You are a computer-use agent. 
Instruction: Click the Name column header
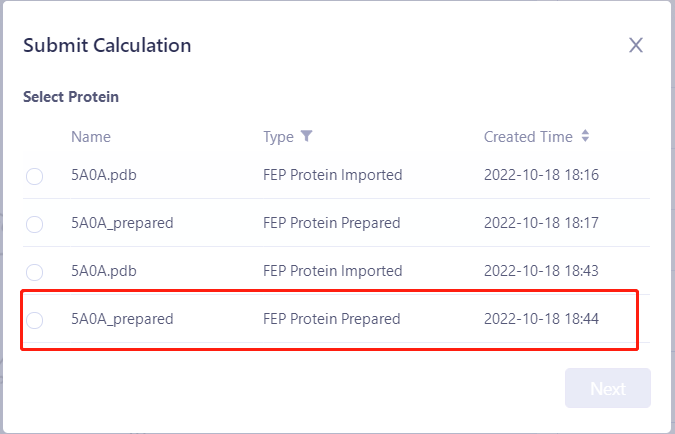click(91, 137)
